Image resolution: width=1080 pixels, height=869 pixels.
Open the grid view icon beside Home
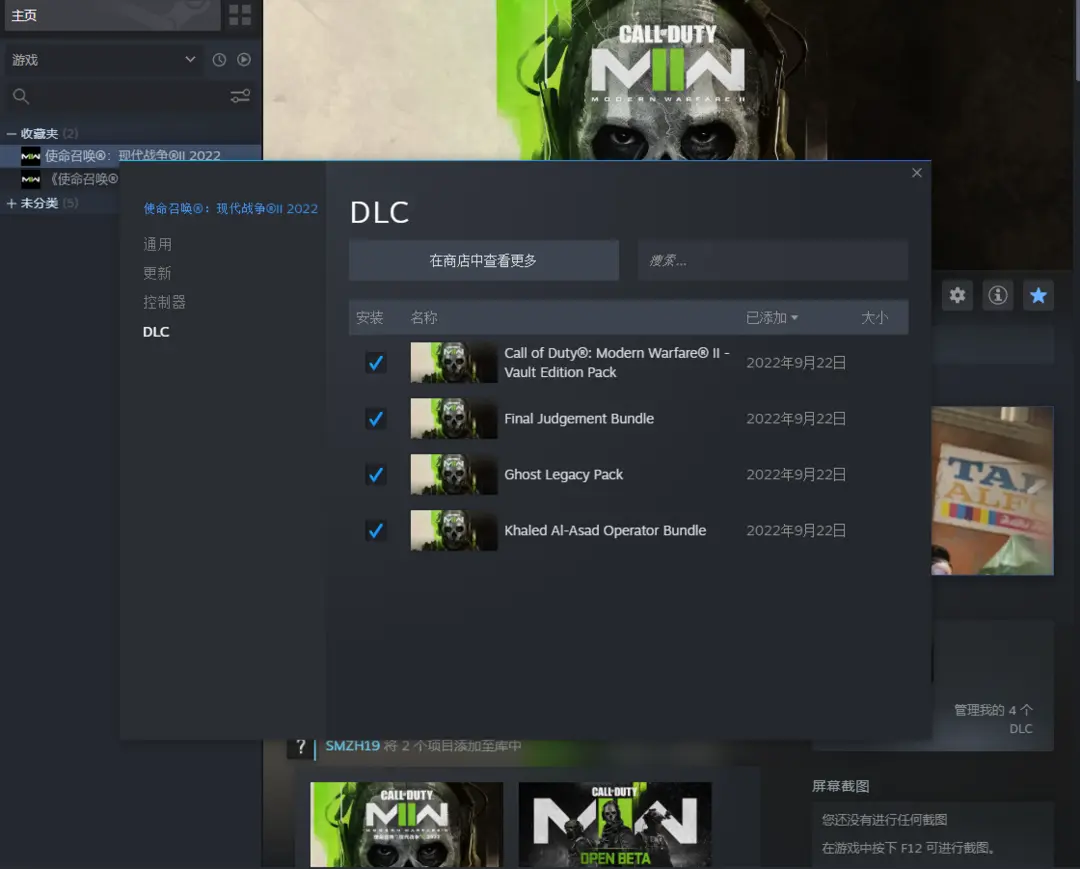(240, 14)
